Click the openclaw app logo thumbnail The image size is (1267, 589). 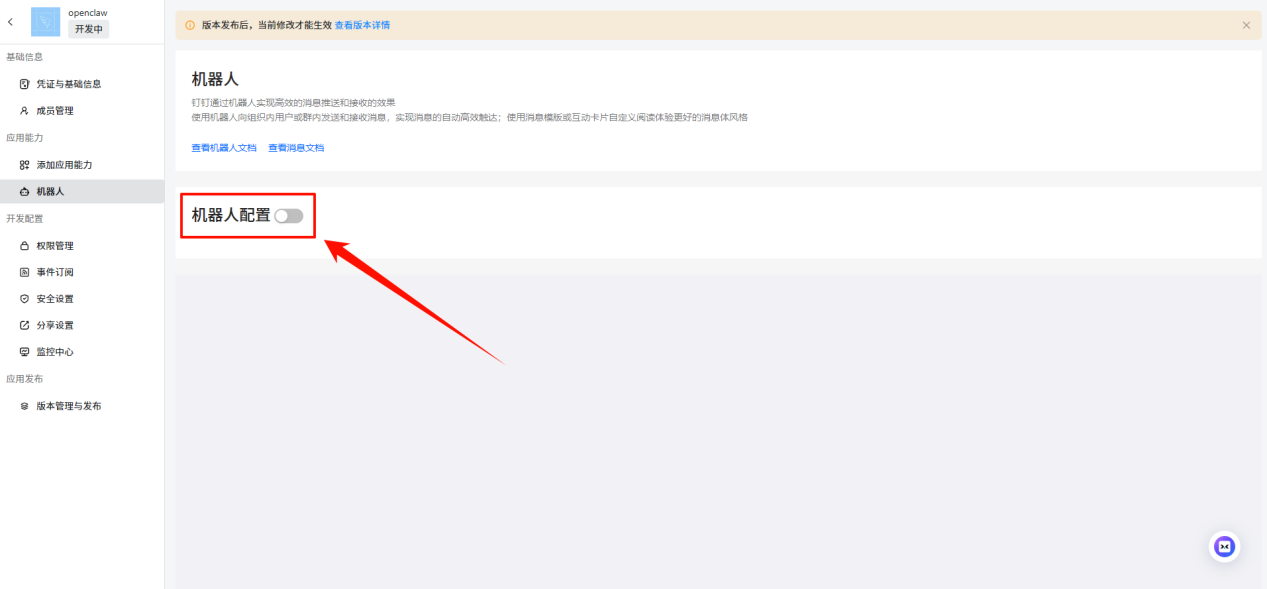[x=46, y=21]
